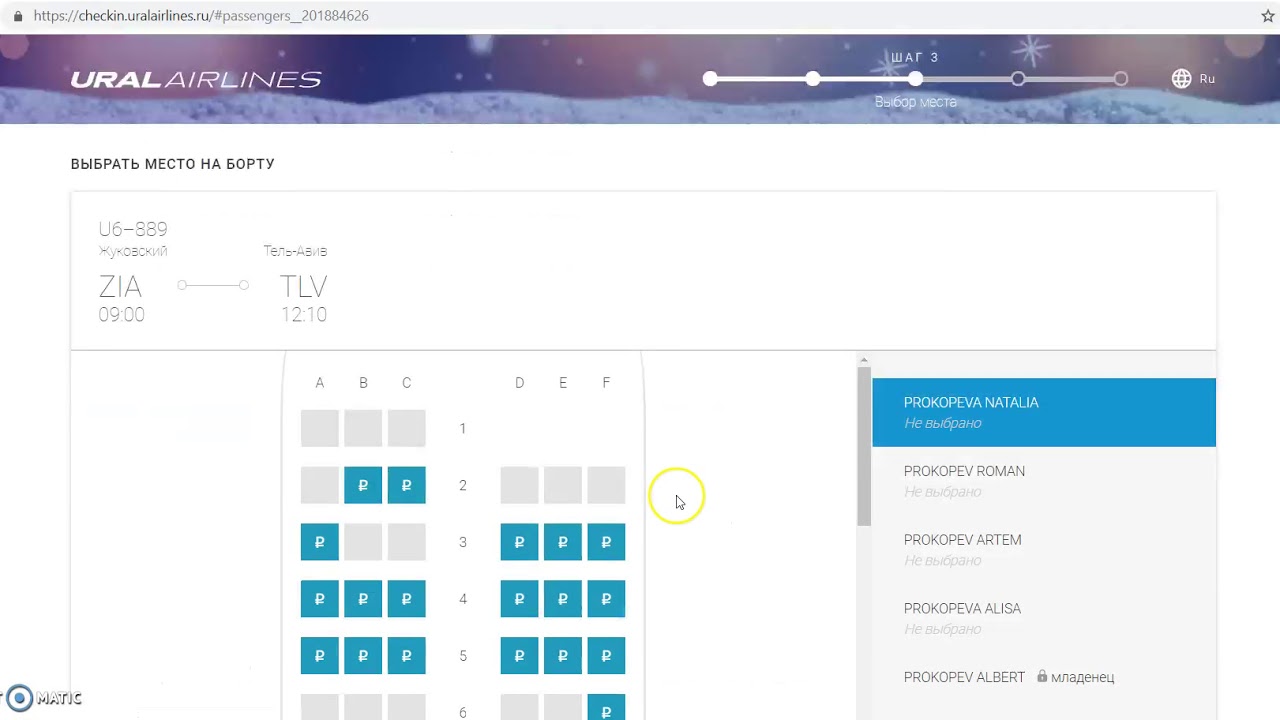Click heading ВЫБРАТЬ МЕСТО НА БОРТУ
Viewport: 1280px width, 720px height.
tap(173, 164)
